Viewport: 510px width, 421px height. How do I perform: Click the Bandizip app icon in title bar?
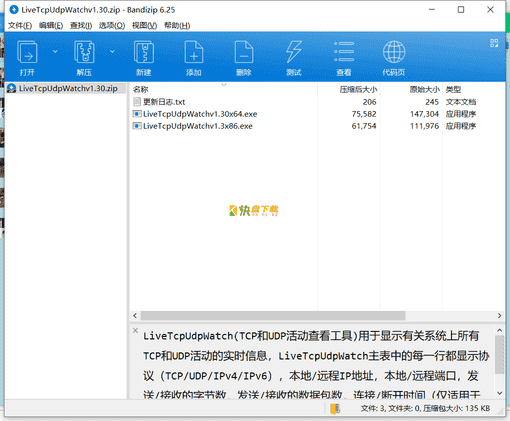click(x=14, y=10)
